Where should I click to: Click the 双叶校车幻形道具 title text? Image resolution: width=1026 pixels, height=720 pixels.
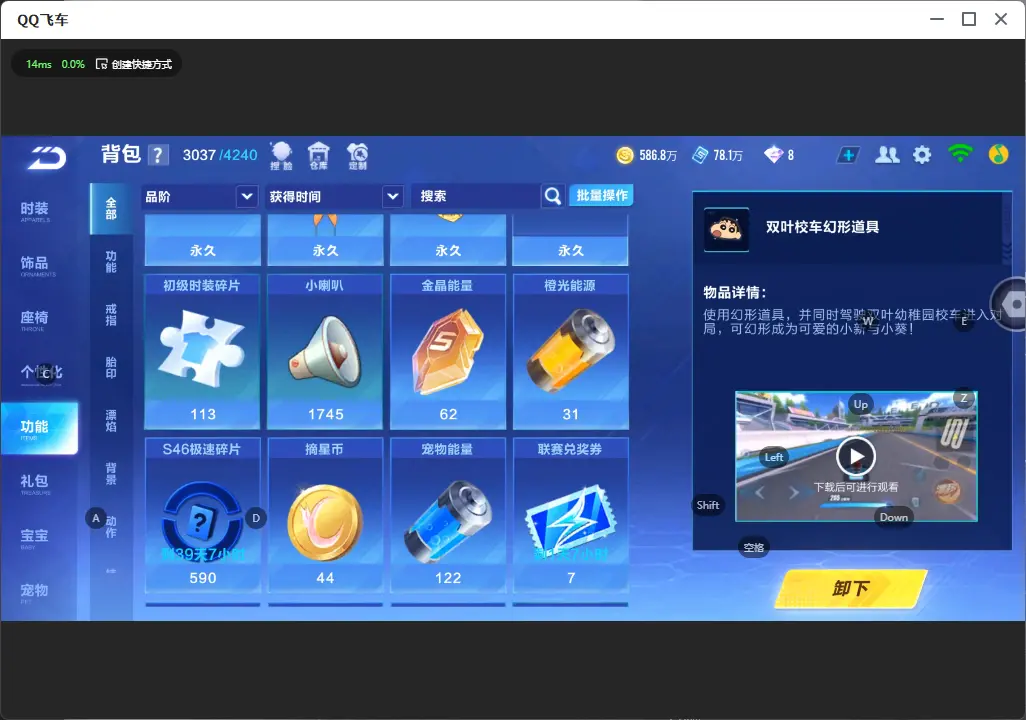click(x=823, y=227)
